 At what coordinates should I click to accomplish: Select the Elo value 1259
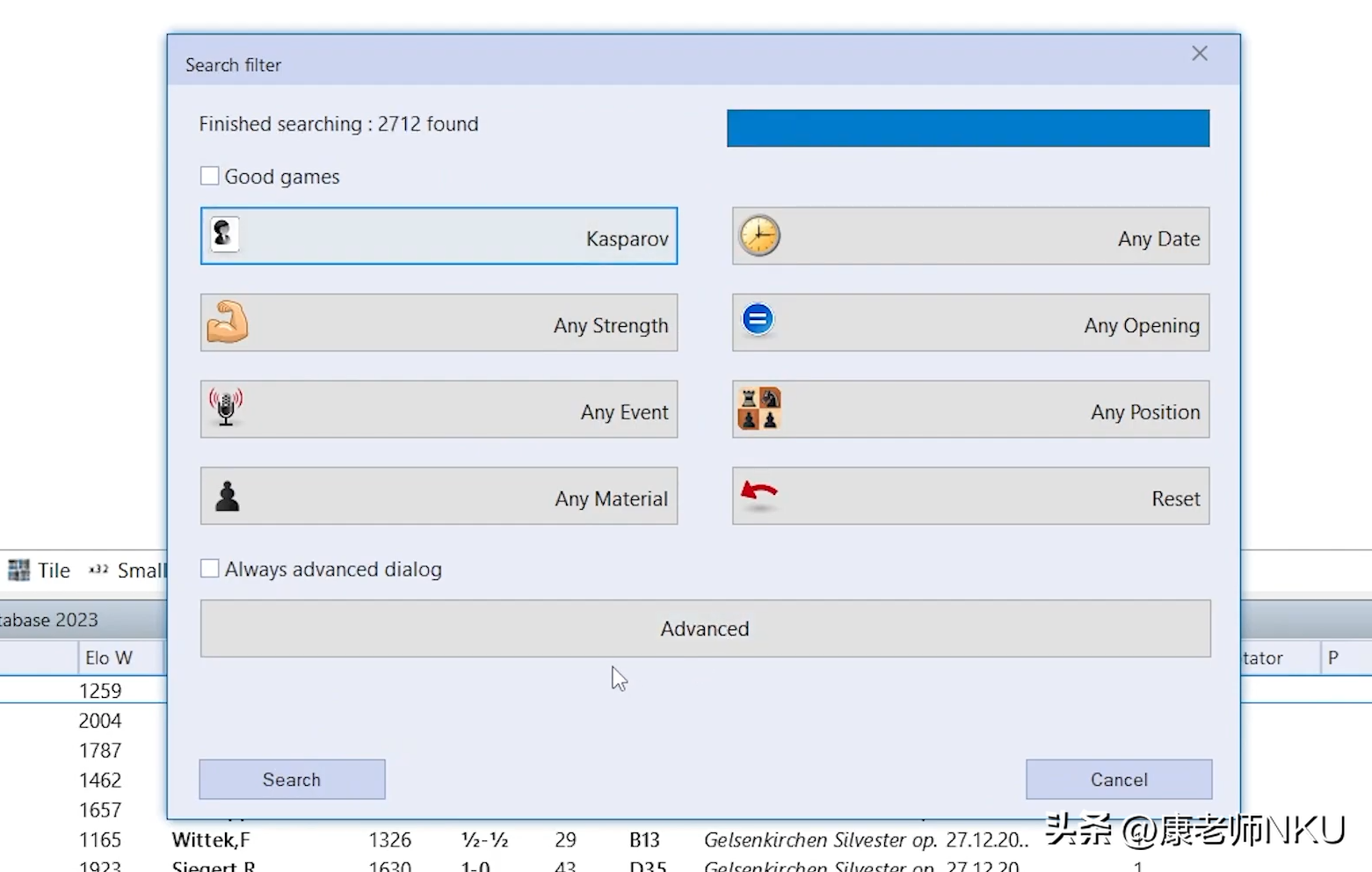pos(100,691)
